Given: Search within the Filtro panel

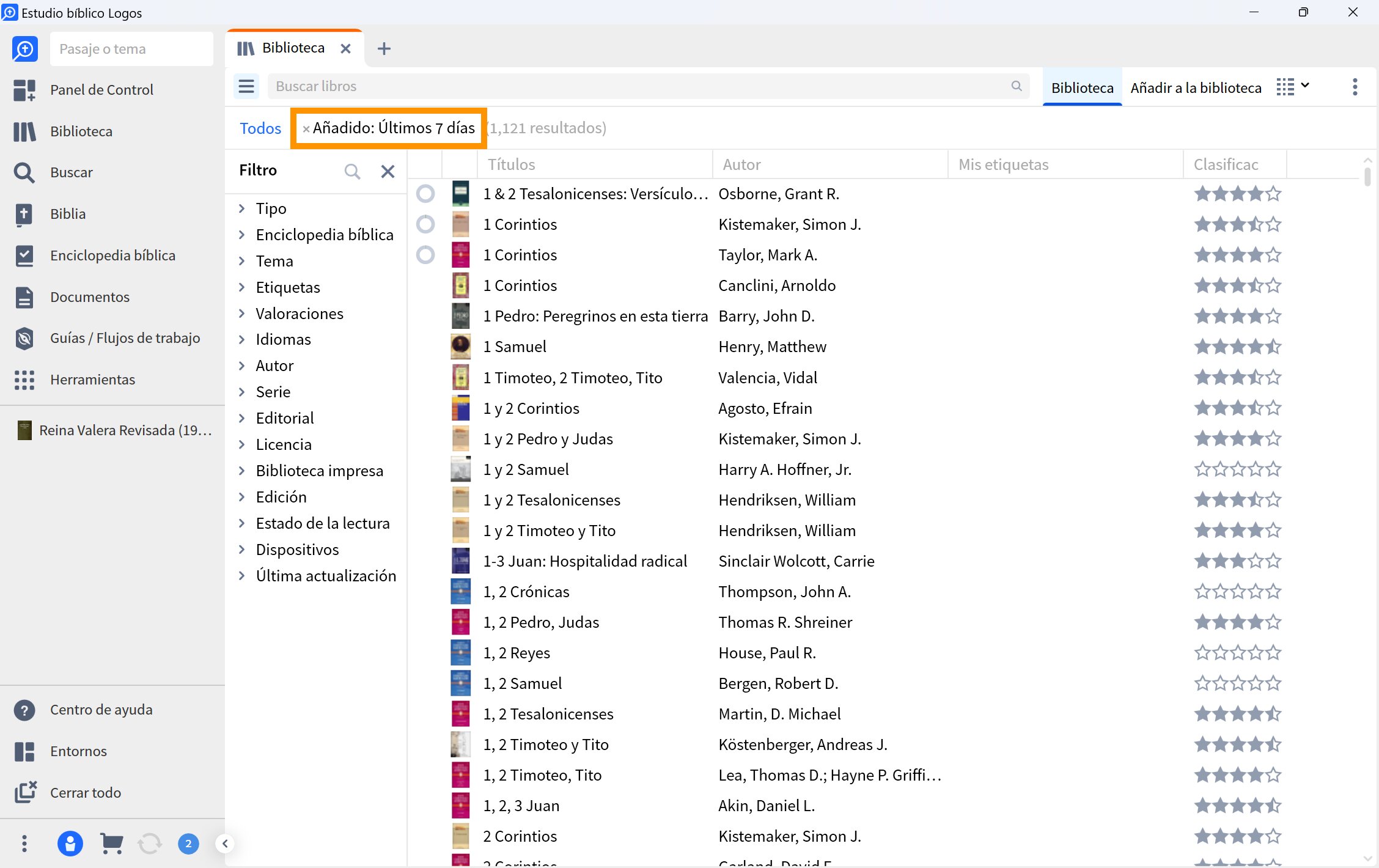Looking at the screenshot, I should point(352,171).
